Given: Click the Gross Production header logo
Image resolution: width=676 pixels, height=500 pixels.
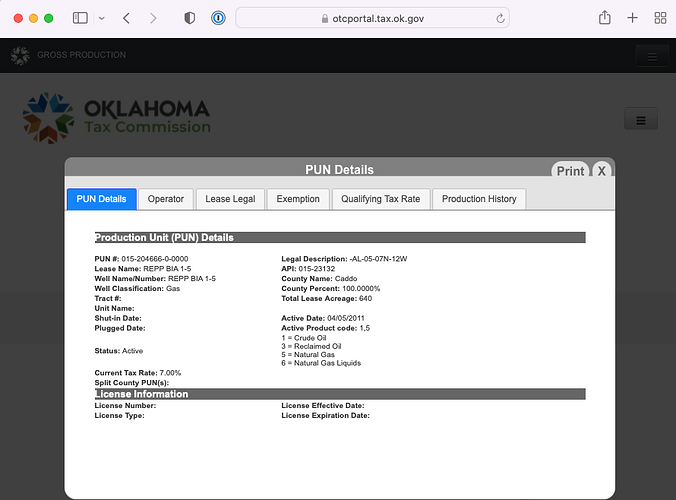Looking at the screenshot, I should tap(20, 55).
